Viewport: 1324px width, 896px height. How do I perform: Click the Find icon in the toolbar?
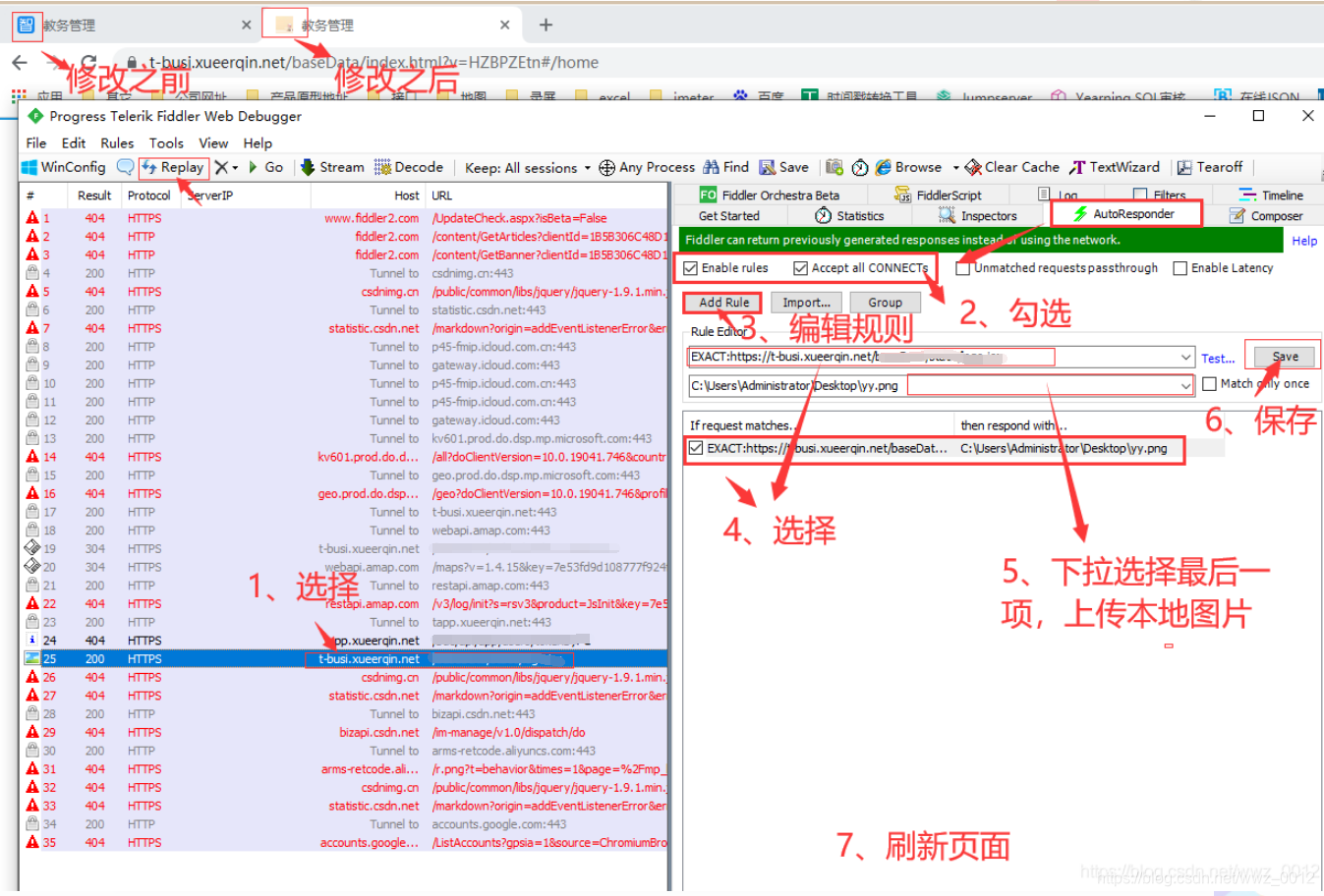[x=726, y=167]
